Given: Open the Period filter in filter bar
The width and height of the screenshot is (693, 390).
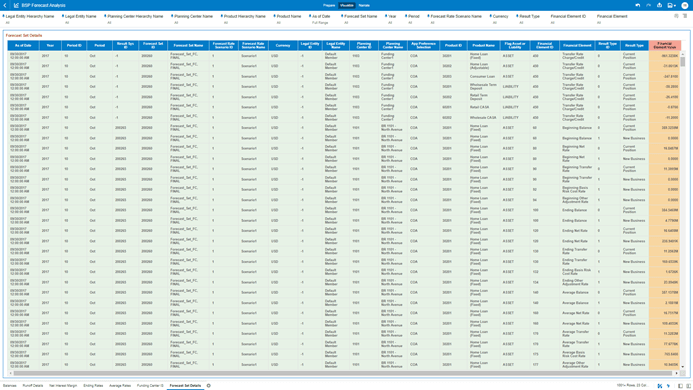Looking at the screenshot, I should point(412,19).
